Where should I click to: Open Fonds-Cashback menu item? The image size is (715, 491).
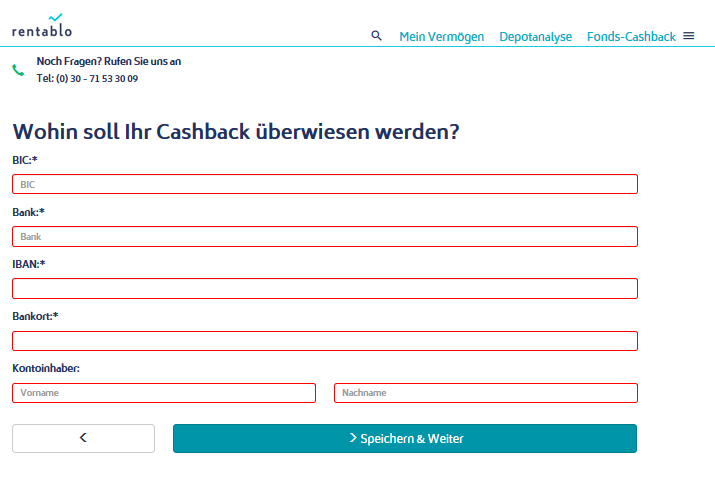point(631,36)
